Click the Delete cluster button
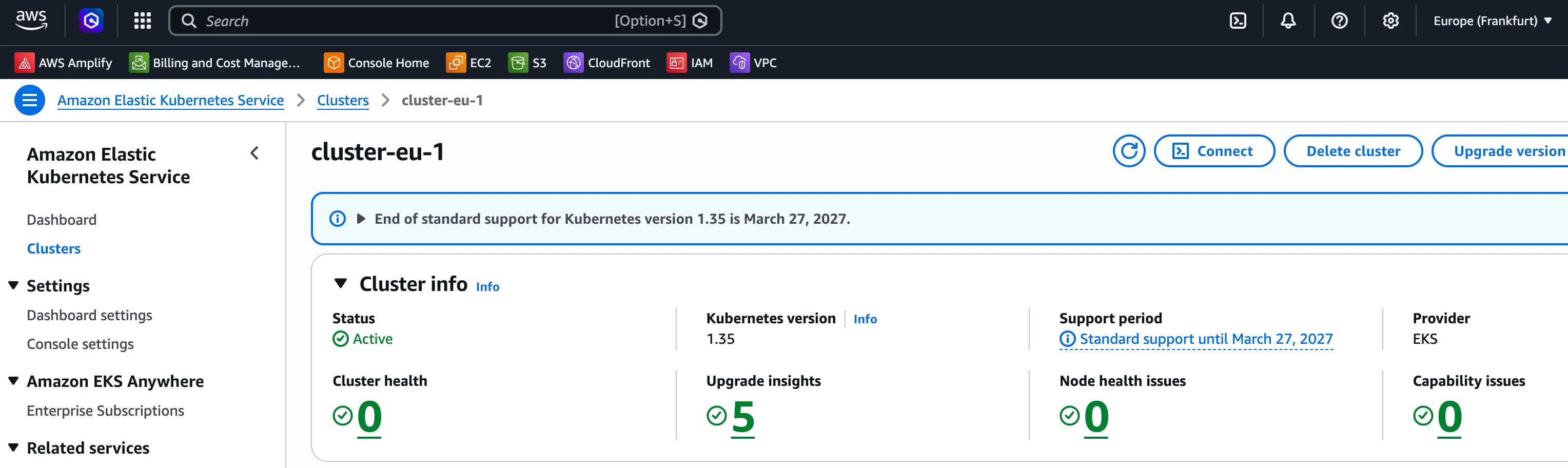The image size is (1568, 468). coord(1353,151)
